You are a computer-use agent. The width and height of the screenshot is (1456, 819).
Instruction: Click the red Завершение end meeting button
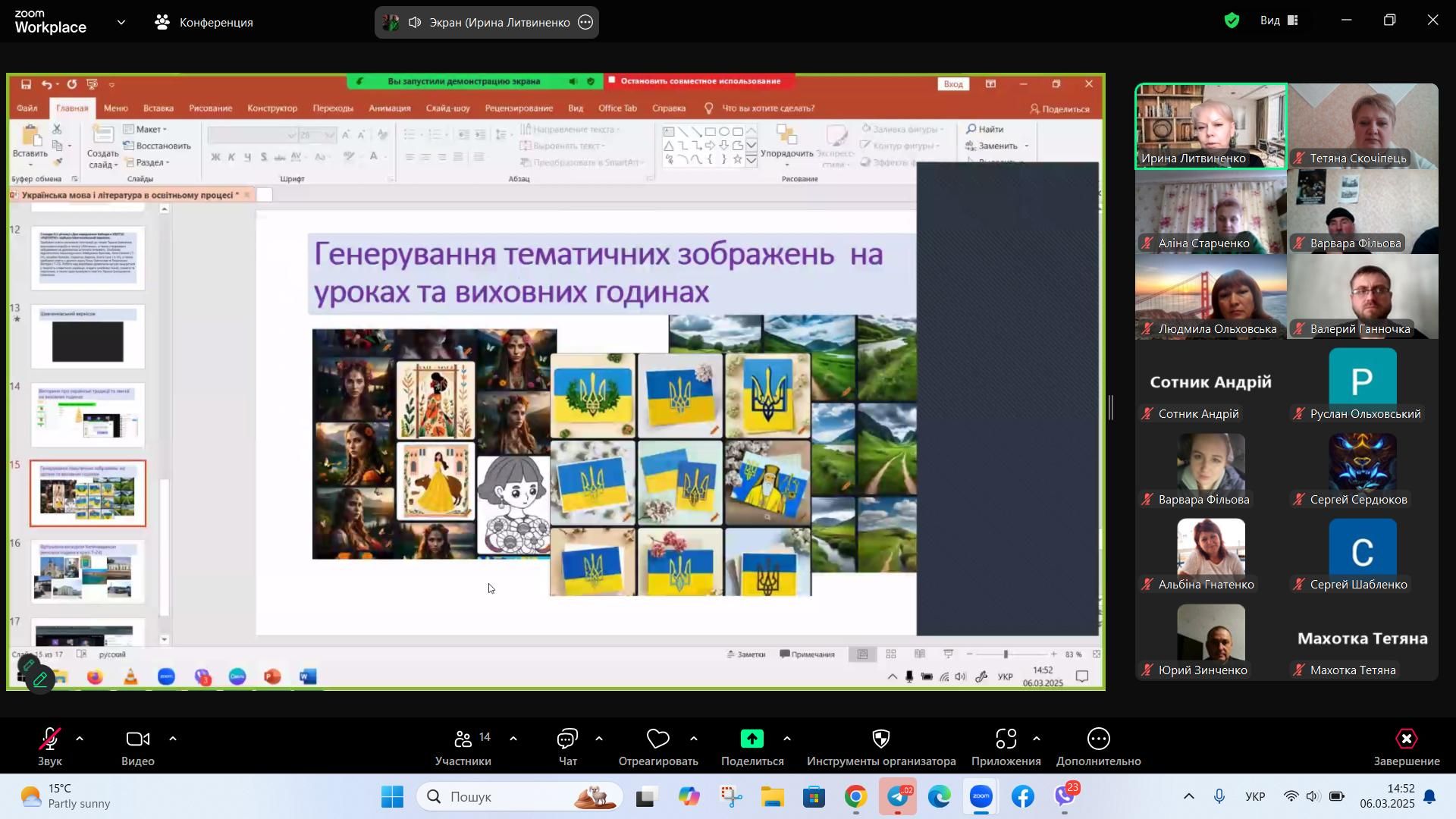pyautogui.click(x=1406, y=747)
